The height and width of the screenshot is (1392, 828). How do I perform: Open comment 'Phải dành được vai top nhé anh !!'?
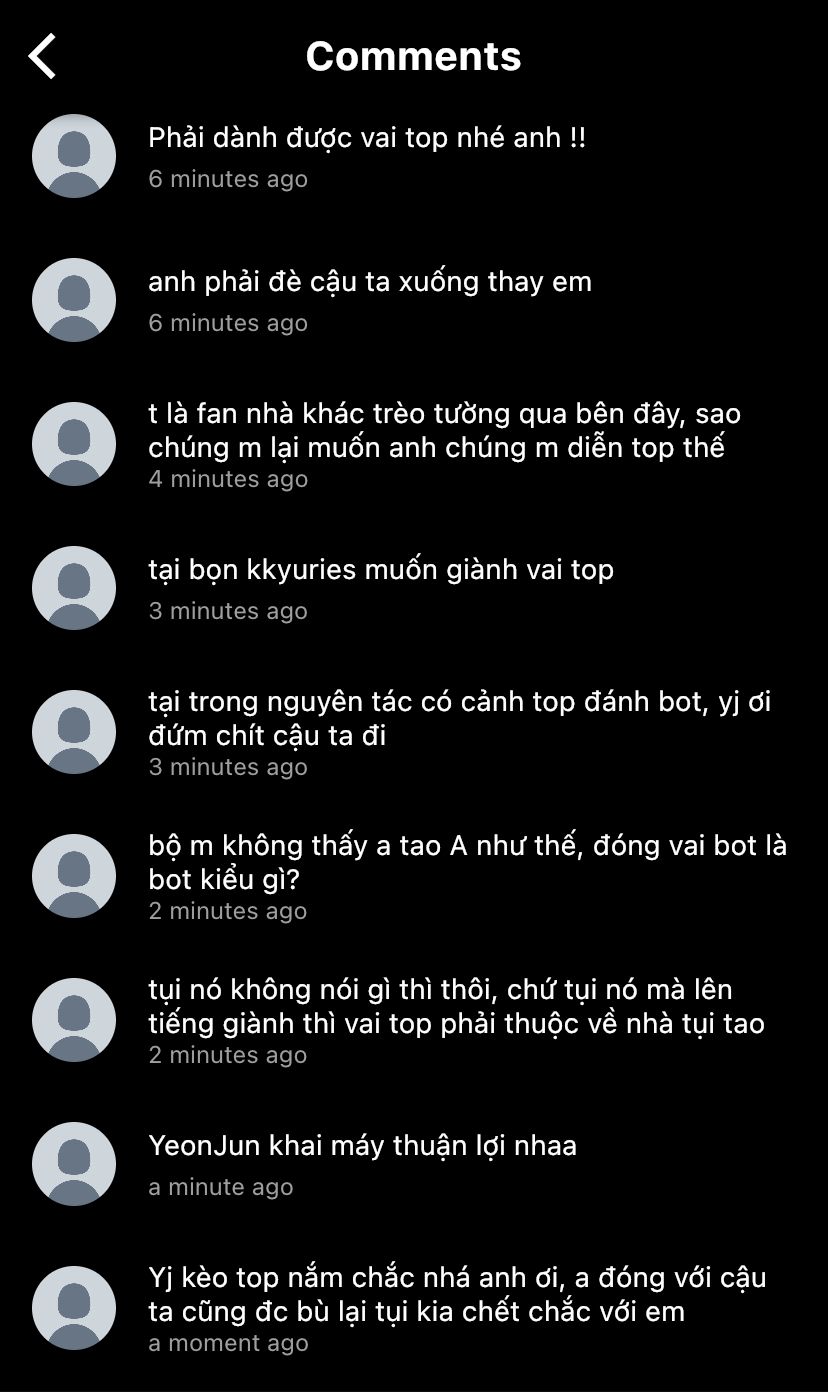coord(367,138)
